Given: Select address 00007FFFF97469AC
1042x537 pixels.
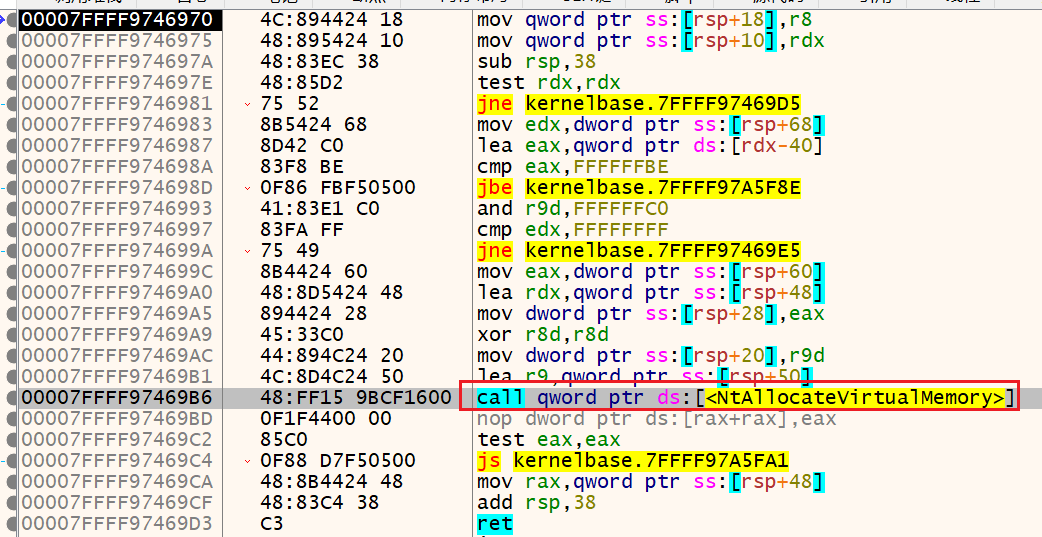Looking at the screenshot, I should (x=117, y=356).
